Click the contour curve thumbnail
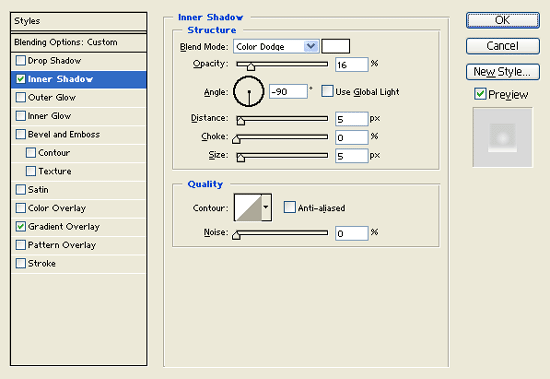Screen dimensions: 550x379 (248, 207)
